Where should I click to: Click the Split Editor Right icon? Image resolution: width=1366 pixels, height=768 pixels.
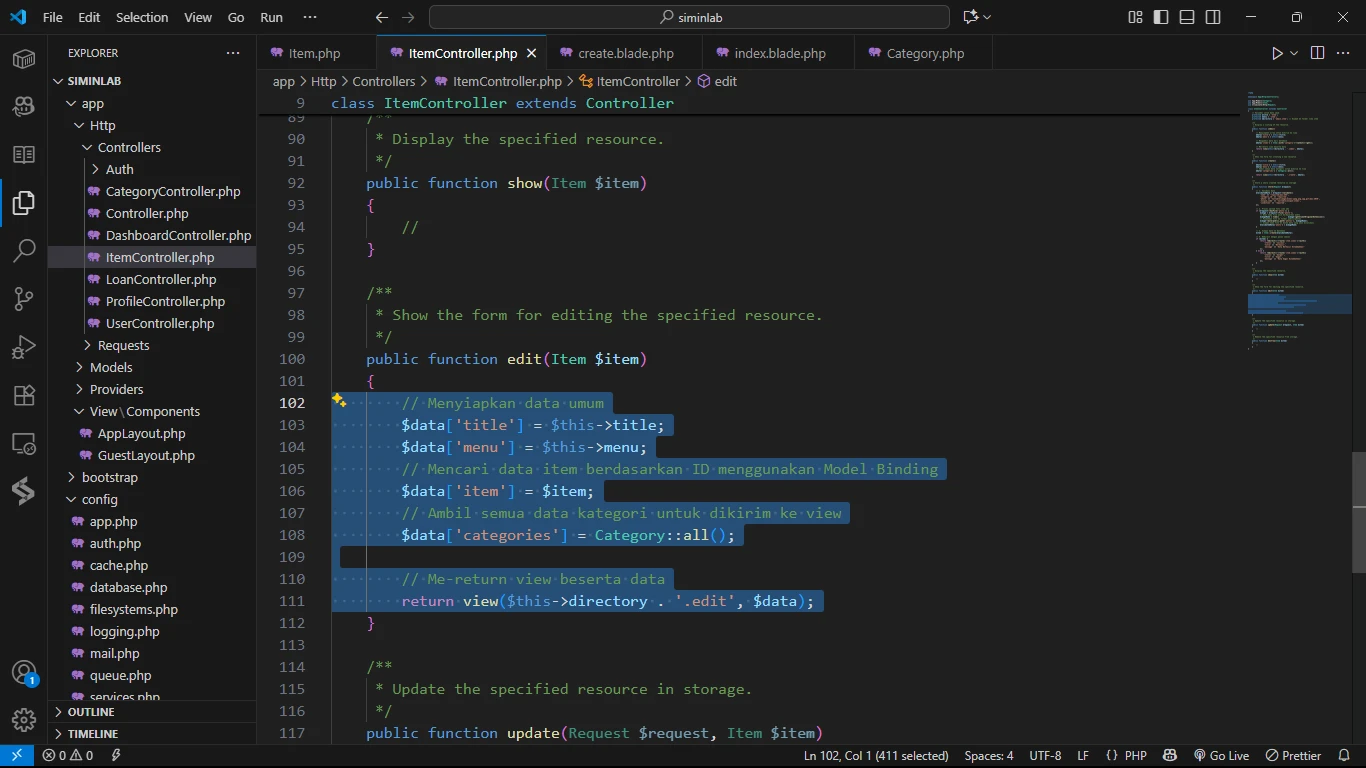click(1317, 53)
